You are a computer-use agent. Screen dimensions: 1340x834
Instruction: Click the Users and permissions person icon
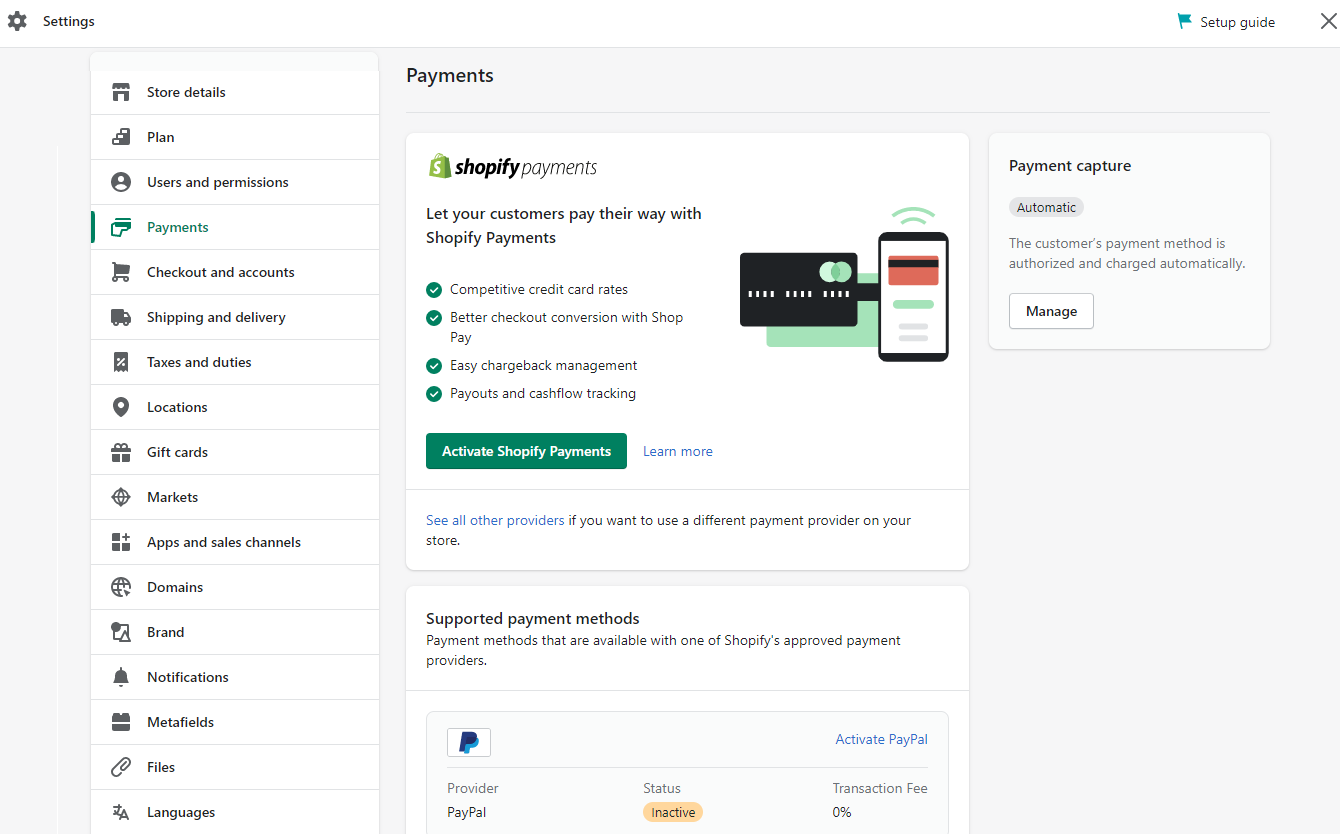click(121, 182)
